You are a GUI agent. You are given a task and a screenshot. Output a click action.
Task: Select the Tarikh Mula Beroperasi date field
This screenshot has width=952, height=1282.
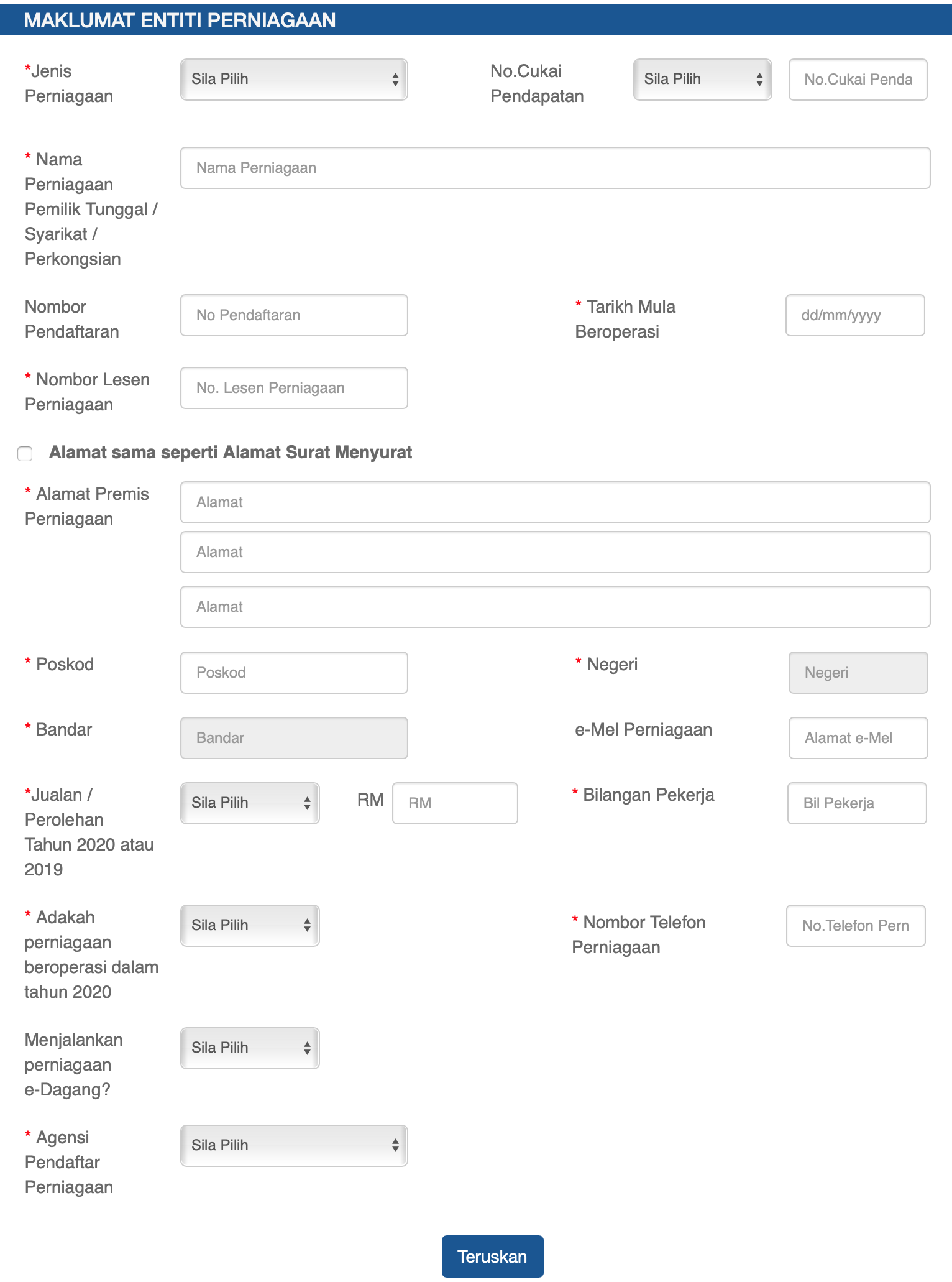tap(855, 315)
